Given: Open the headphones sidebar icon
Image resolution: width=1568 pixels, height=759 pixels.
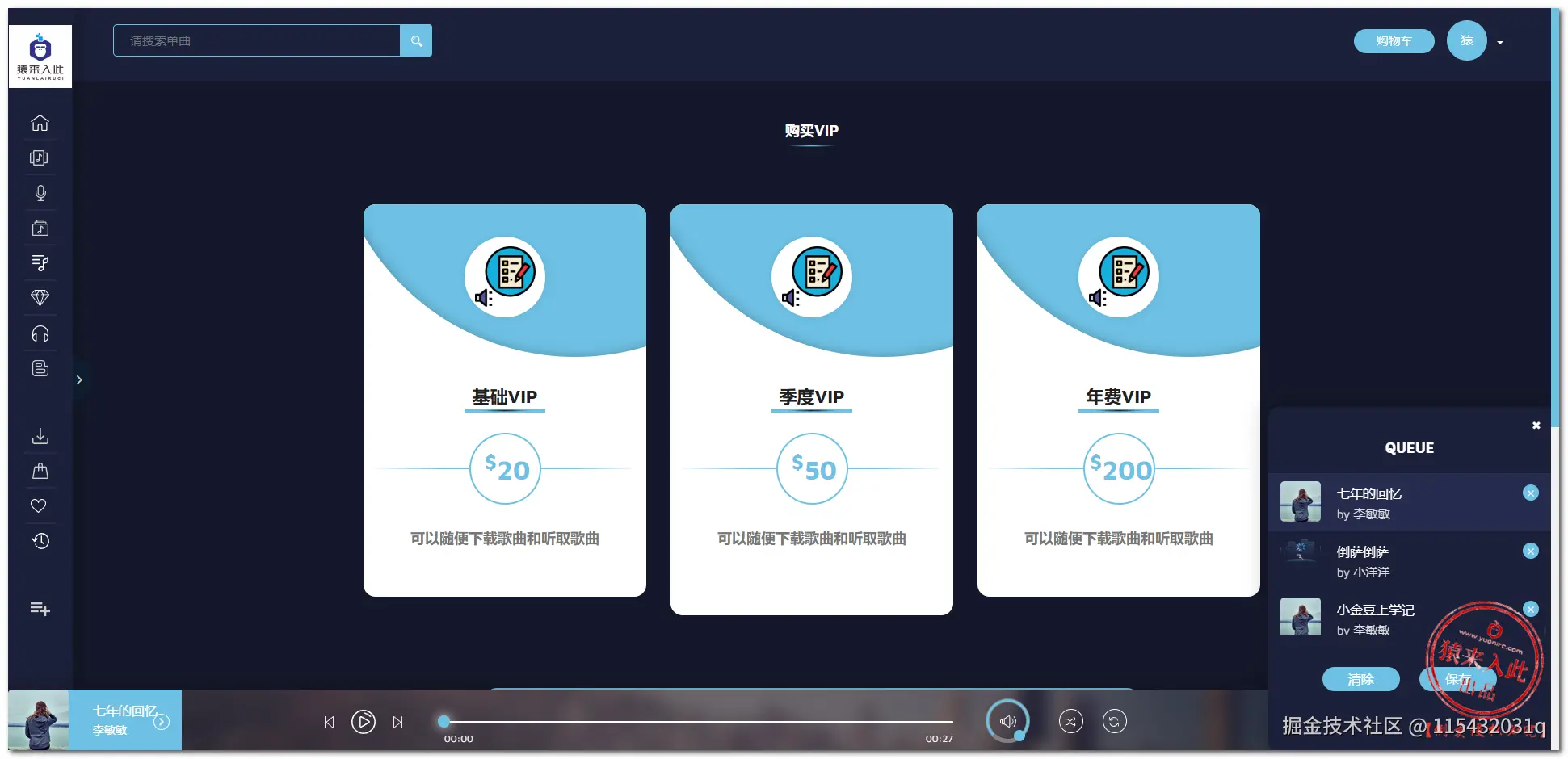Looking at the screenshot, I should 40,333.
